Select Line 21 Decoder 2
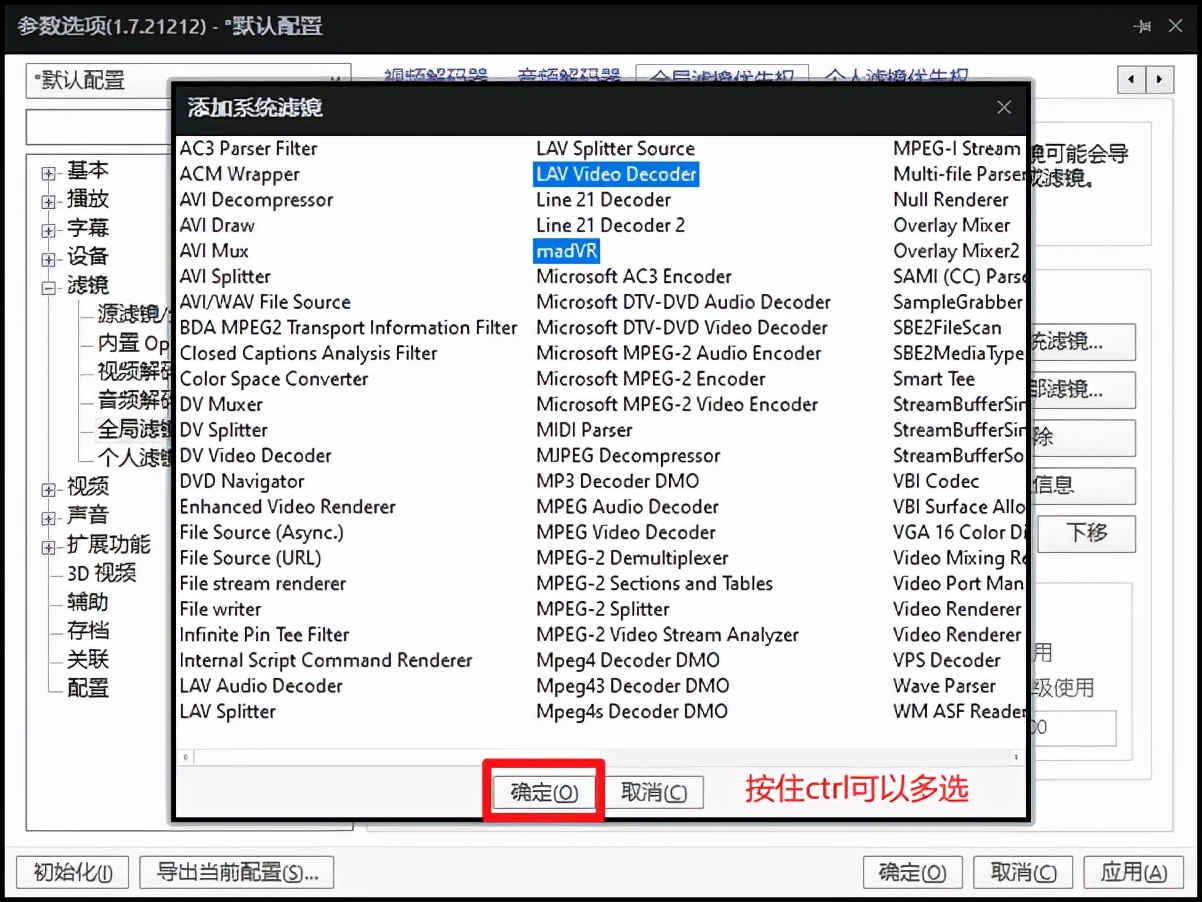 click(611, 225)
